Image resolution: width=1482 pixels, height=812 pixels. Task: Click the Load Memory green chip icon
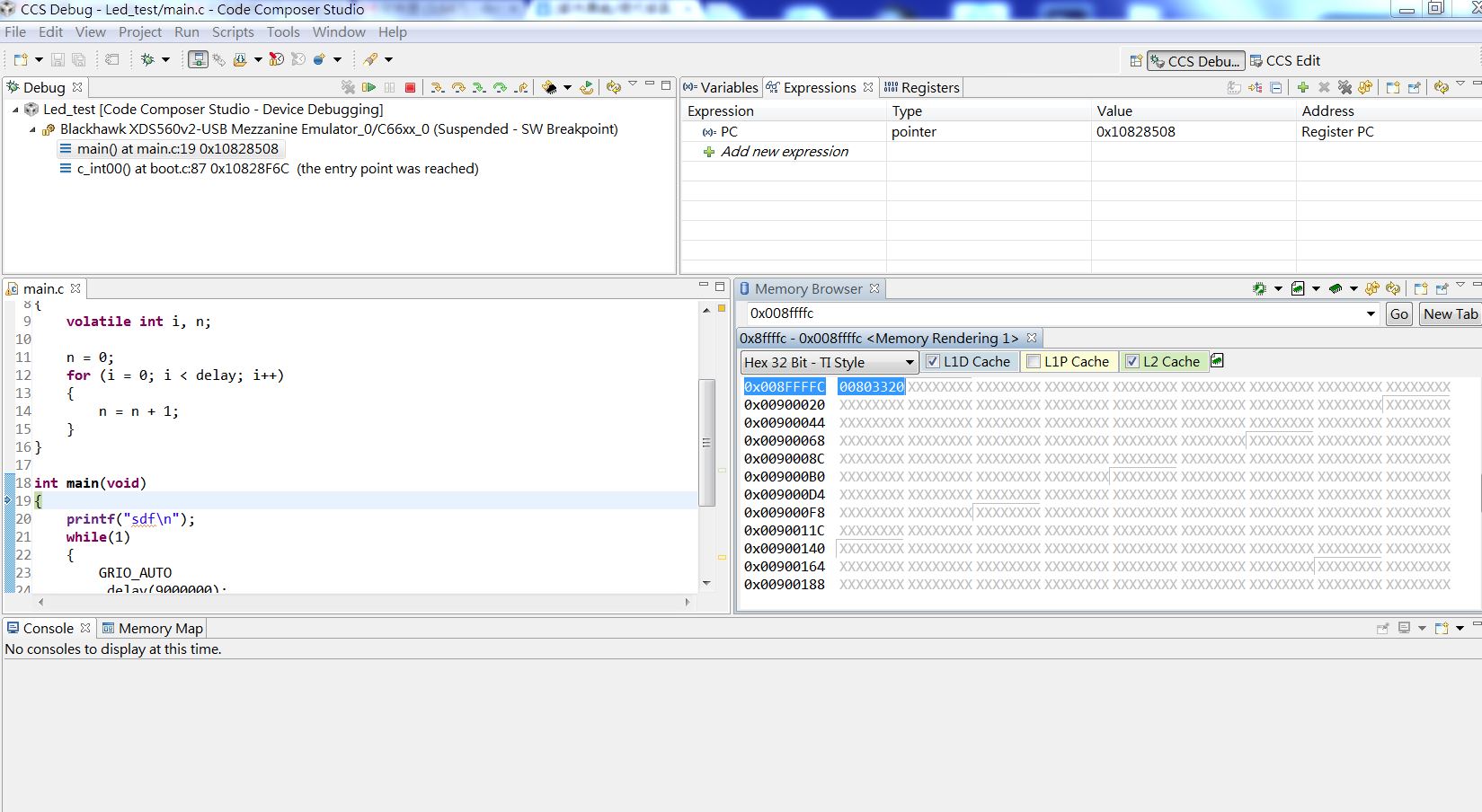pyautogui.click(x=1336, y=288)
